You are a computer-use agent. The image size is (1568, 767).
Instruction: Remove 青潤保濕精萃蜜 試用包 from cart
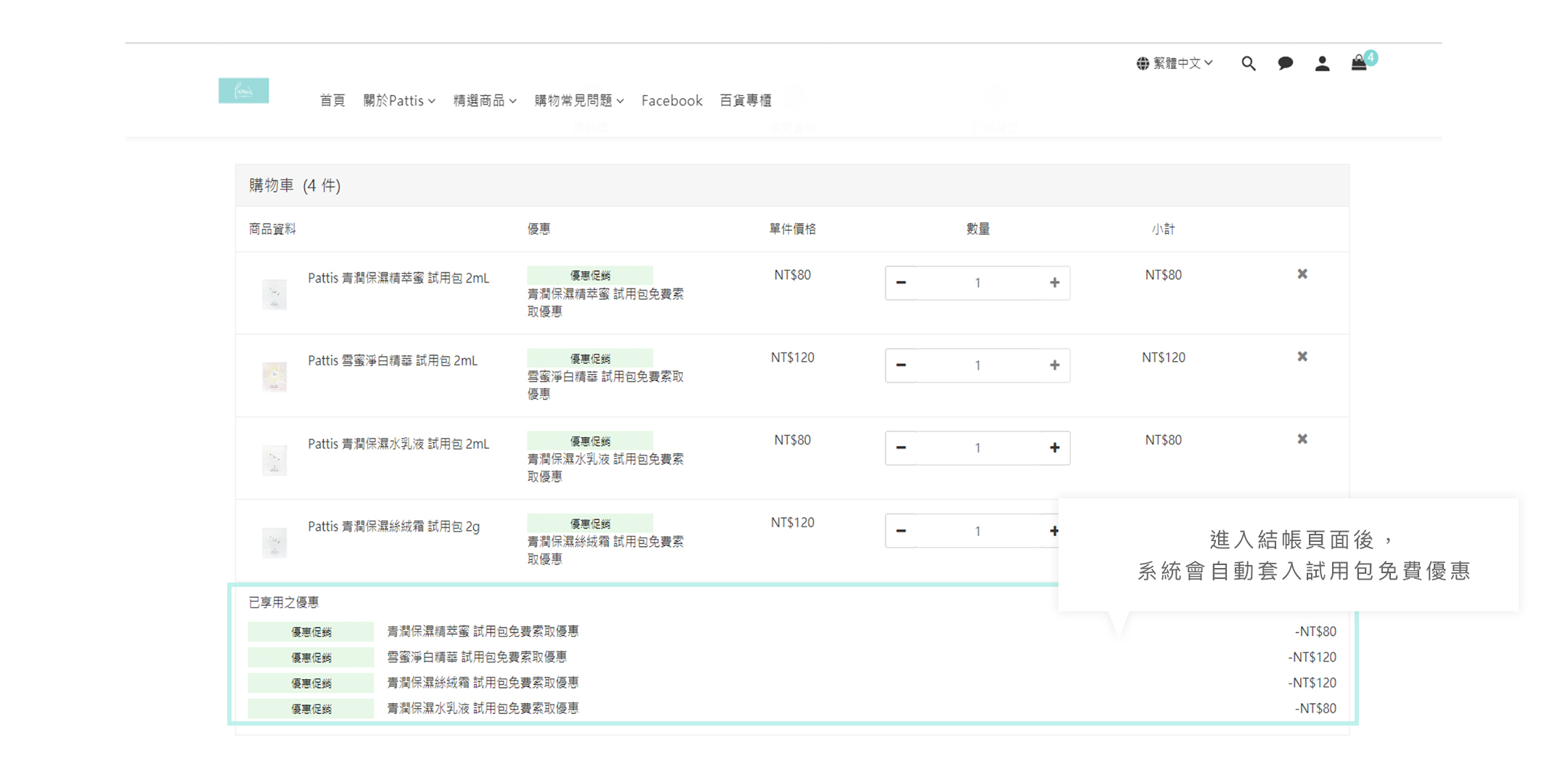point(1302,275)
